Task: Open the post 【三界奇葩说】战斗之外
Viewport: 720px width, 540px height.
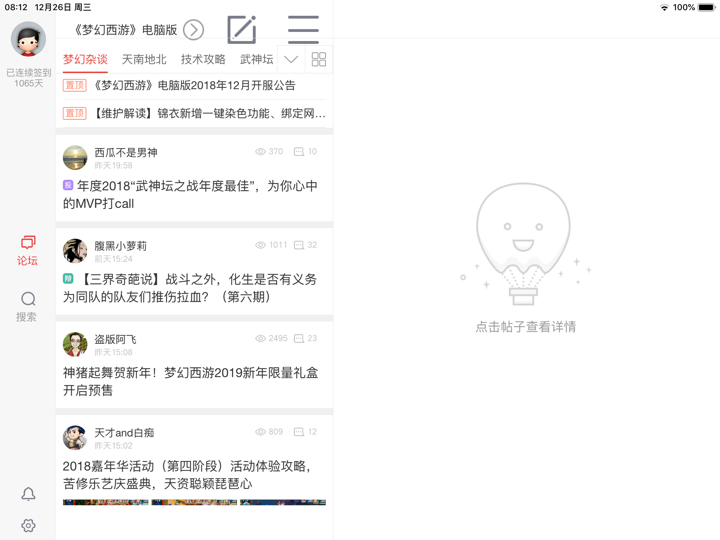Action: 191,288
